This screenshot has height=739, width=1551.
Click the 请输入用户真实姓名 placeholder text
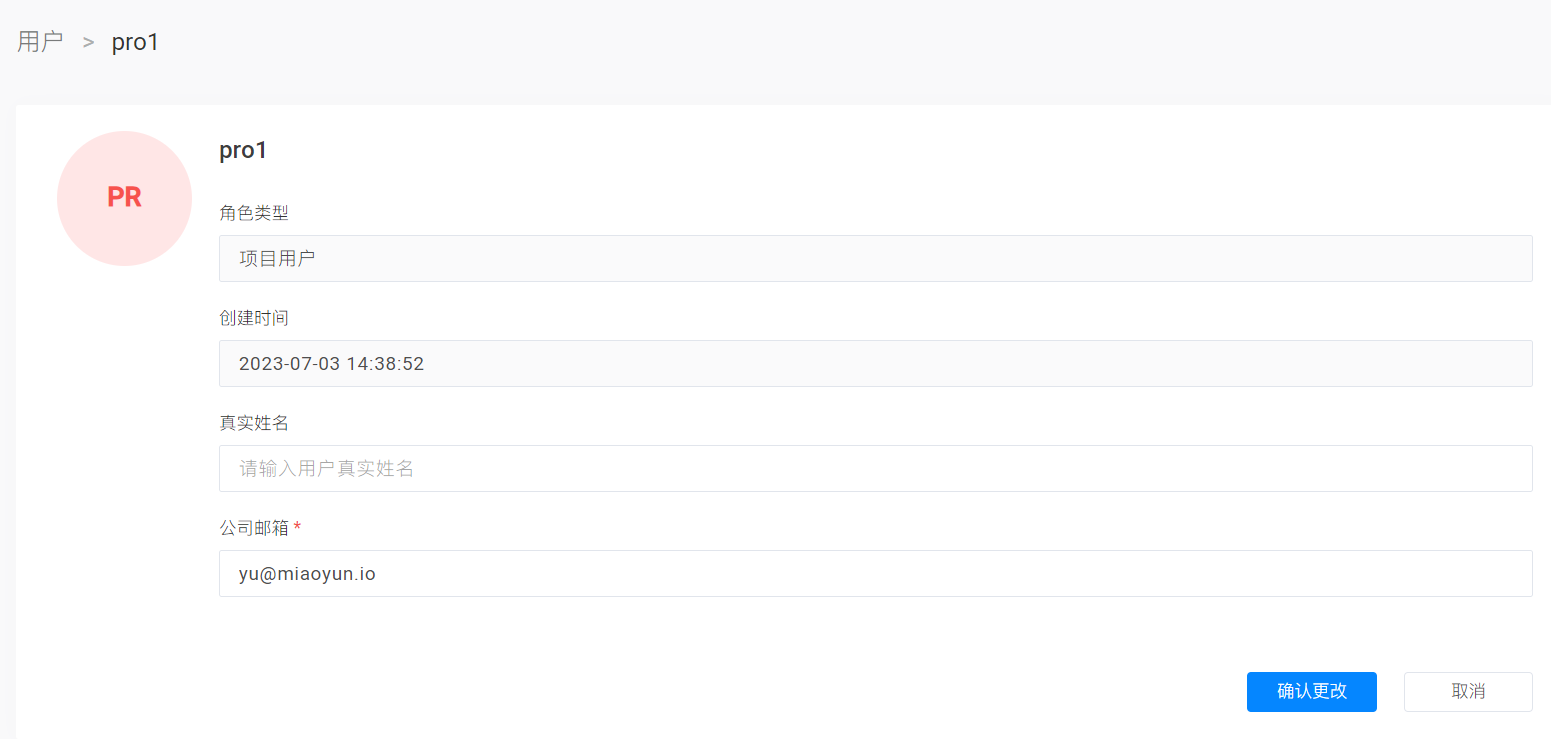(x=326, y=468)
